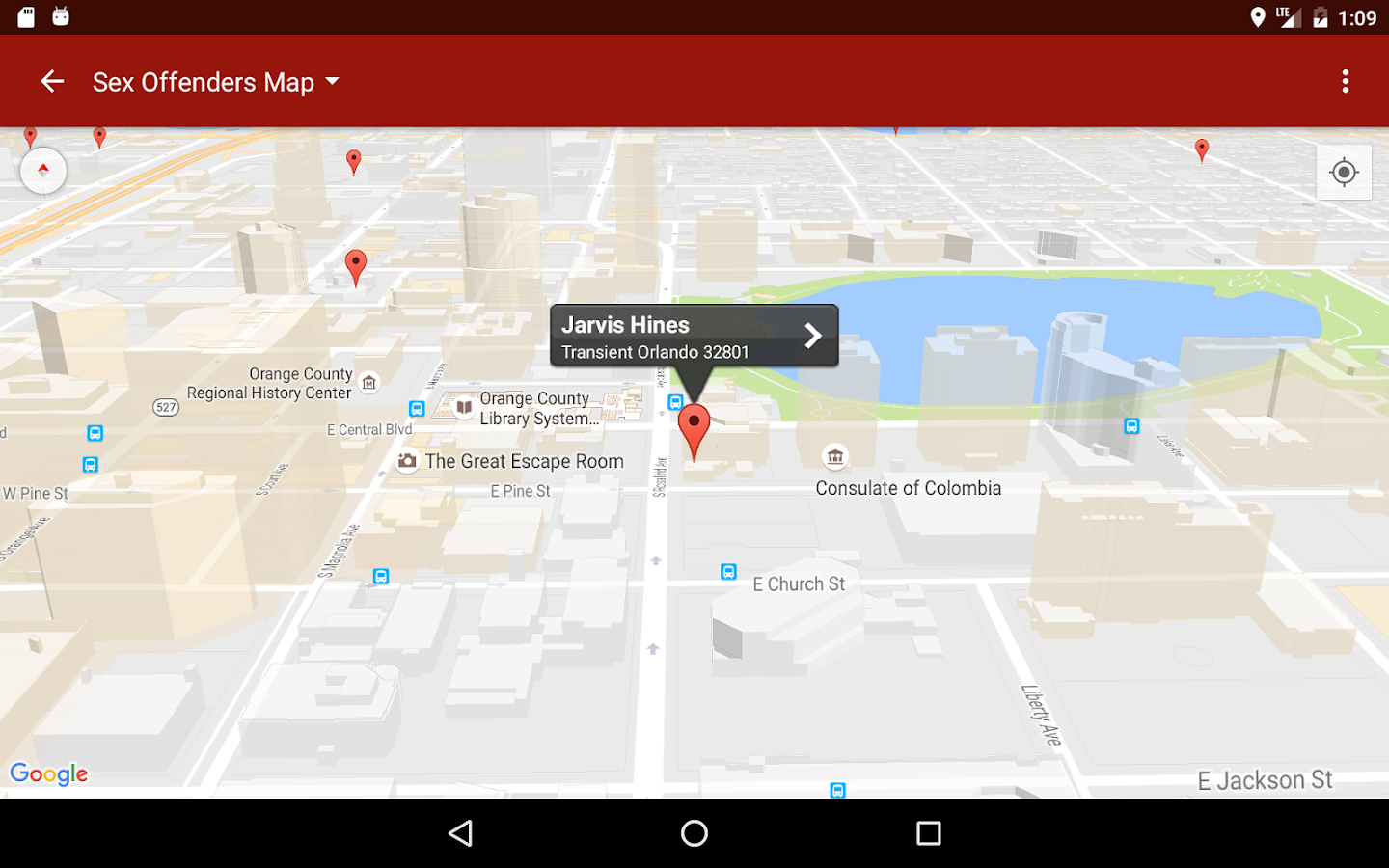The width and height of the screenshot is (1389, 868).
Task: Tap the location indicator in the status bar
Action: [1258, 17]
